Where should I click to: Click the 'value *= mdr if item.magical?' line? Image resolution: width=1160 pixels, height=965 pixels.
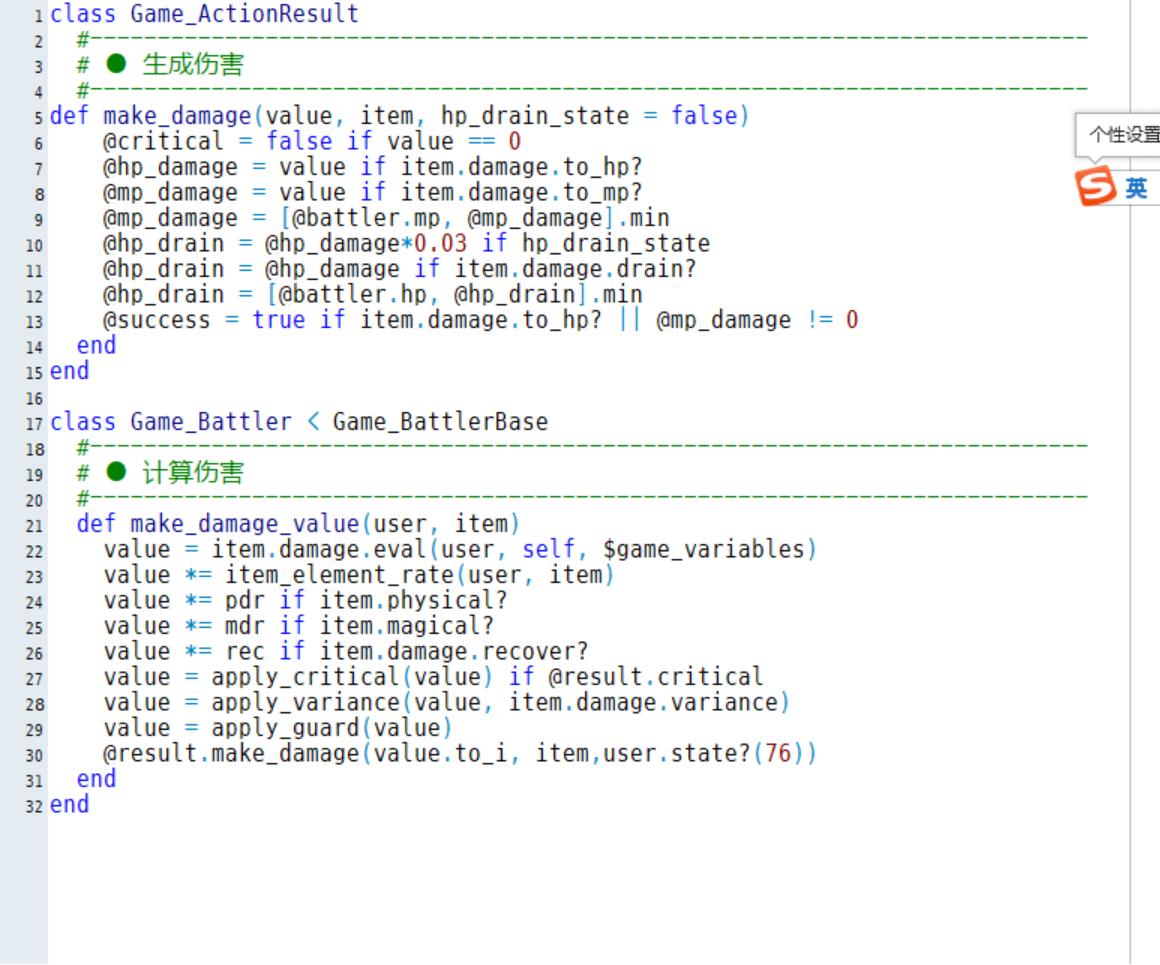299,626
